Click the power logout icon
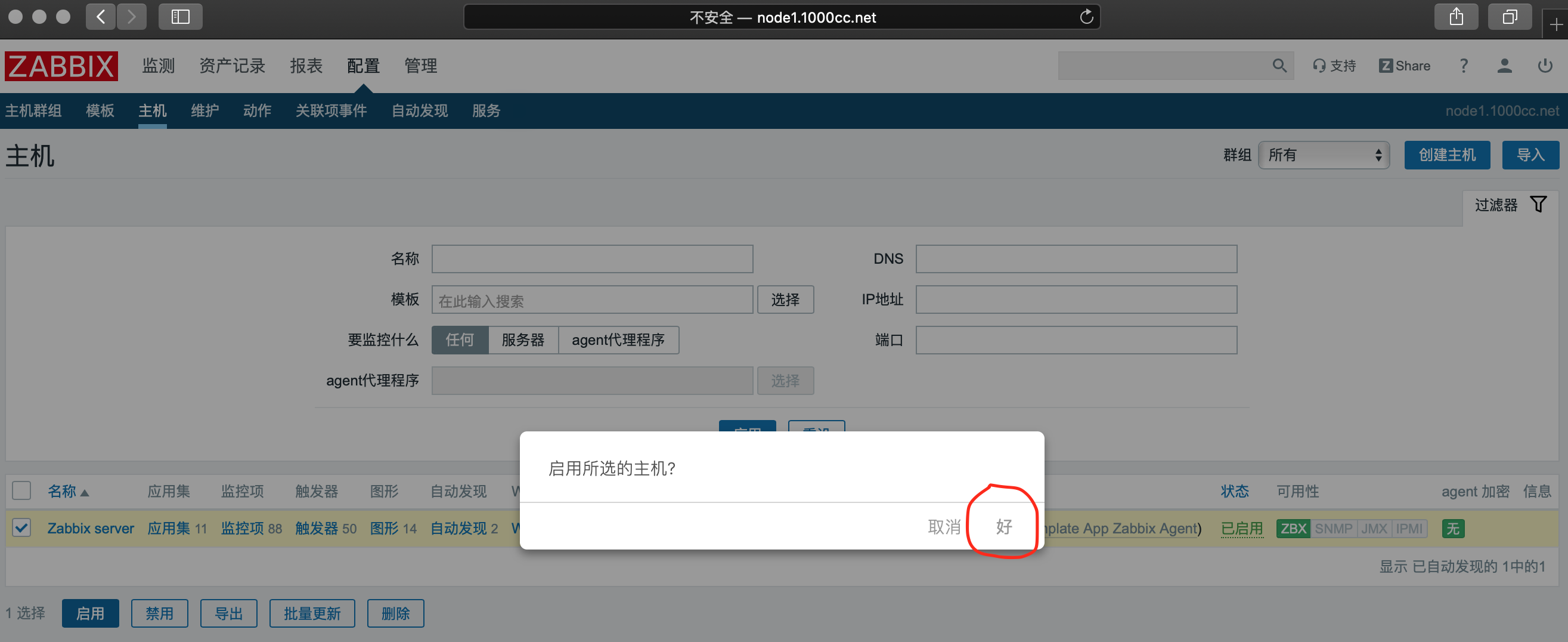 point(1544,66)
